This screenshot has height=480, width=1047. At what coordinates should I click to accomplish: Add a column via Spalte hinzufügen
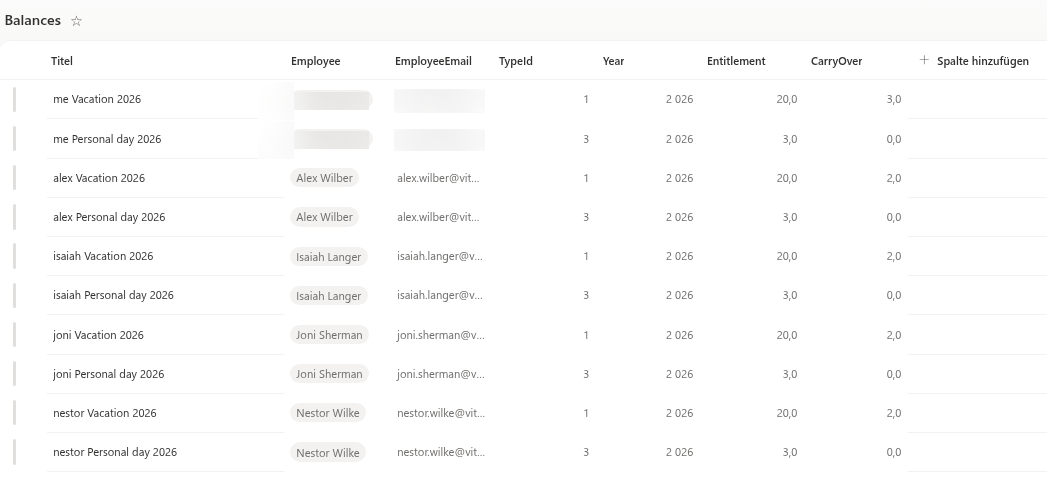coord(982,61)
